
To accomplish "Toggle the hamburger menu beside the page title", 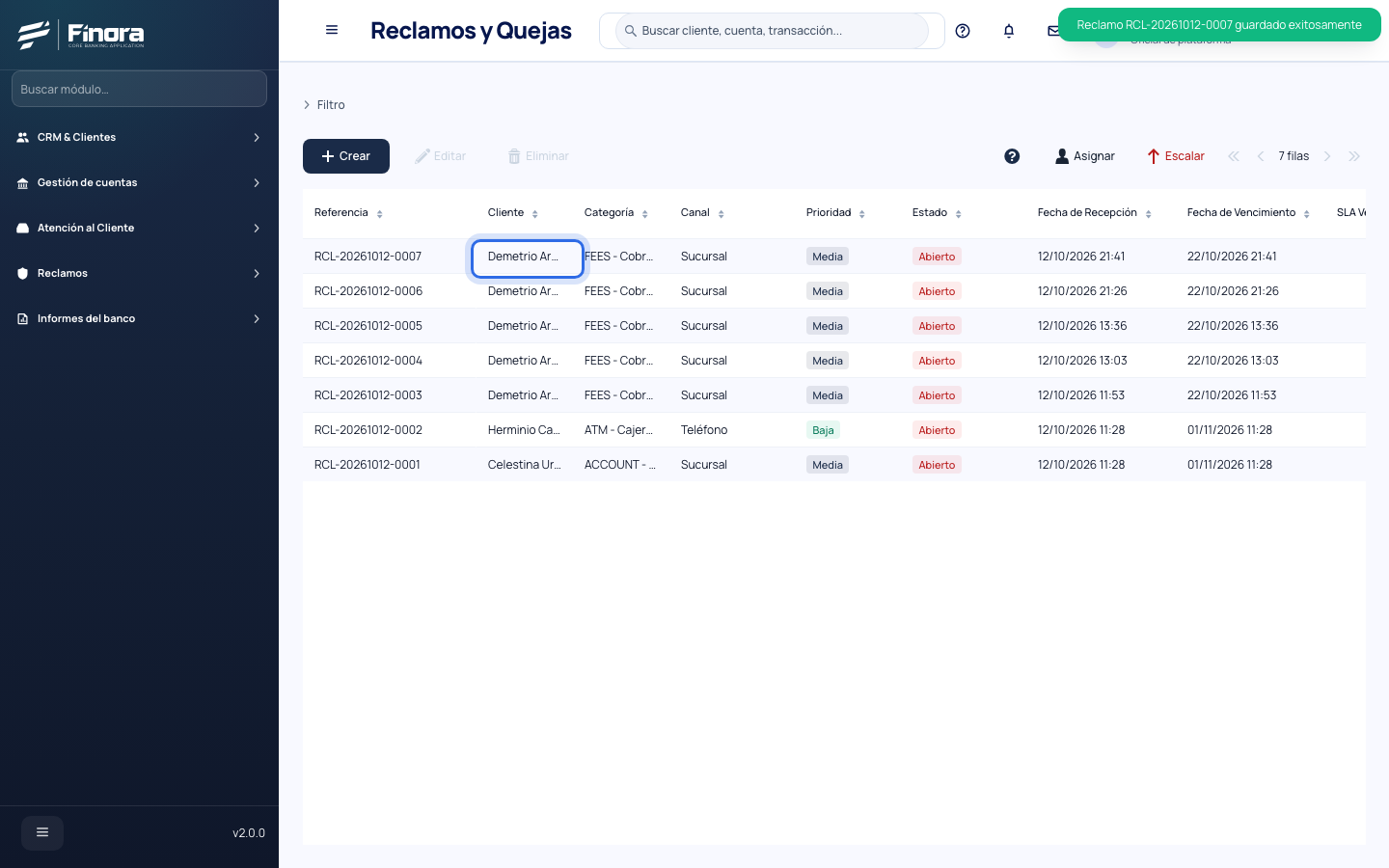I will 332,30.
